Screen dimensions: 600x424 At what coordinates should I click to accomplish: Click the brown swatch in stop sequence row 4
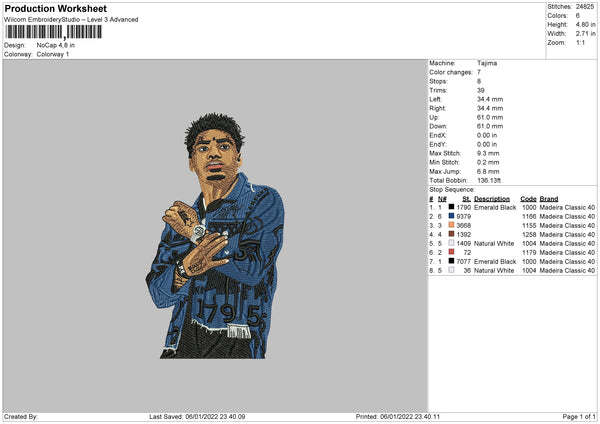(452, 234)
